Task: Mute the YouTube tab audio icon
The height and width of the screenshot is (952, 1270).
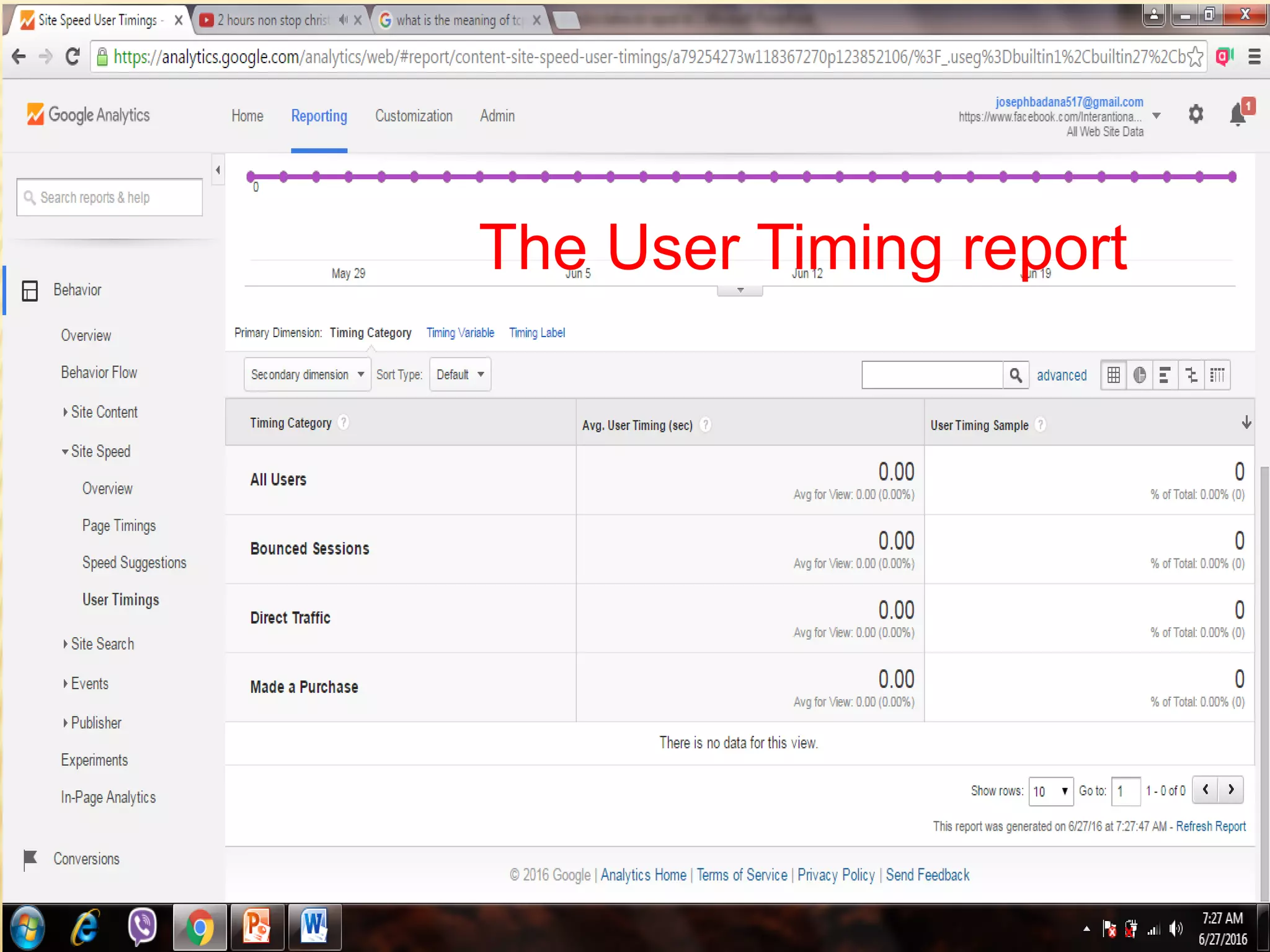Action: pyautogui.click(x=343, y=20)
